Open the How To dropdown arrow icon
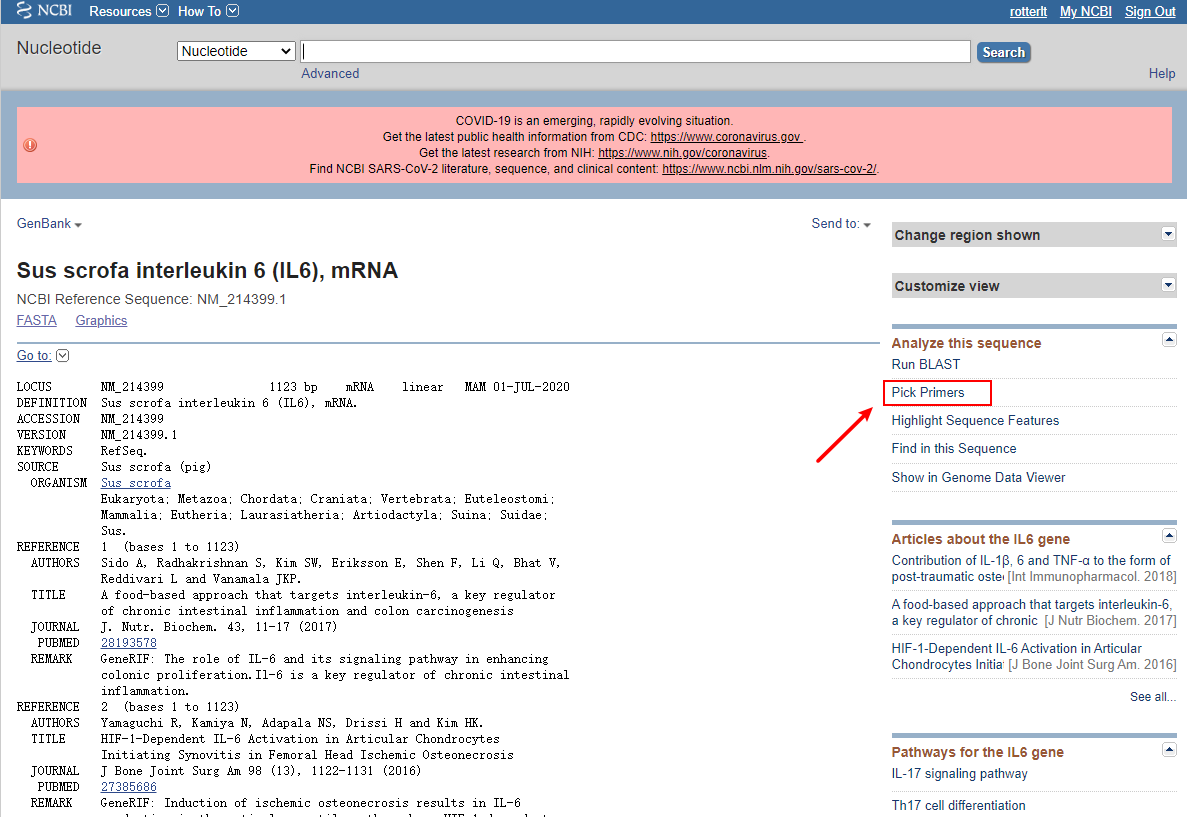The width and height of the screenshot is (1187, 817). [x=232, y=11]
